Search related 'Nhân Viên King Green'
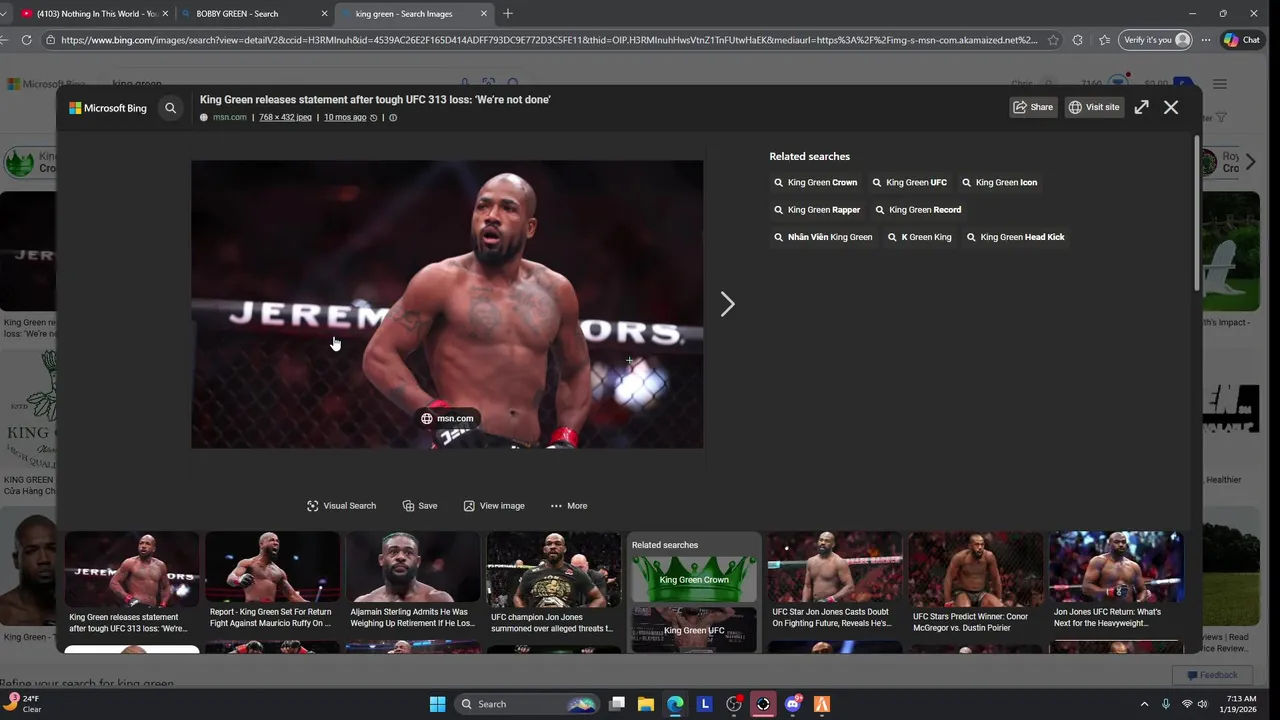The height and width of the screenshot is (720, 1280). coord(823,237)
